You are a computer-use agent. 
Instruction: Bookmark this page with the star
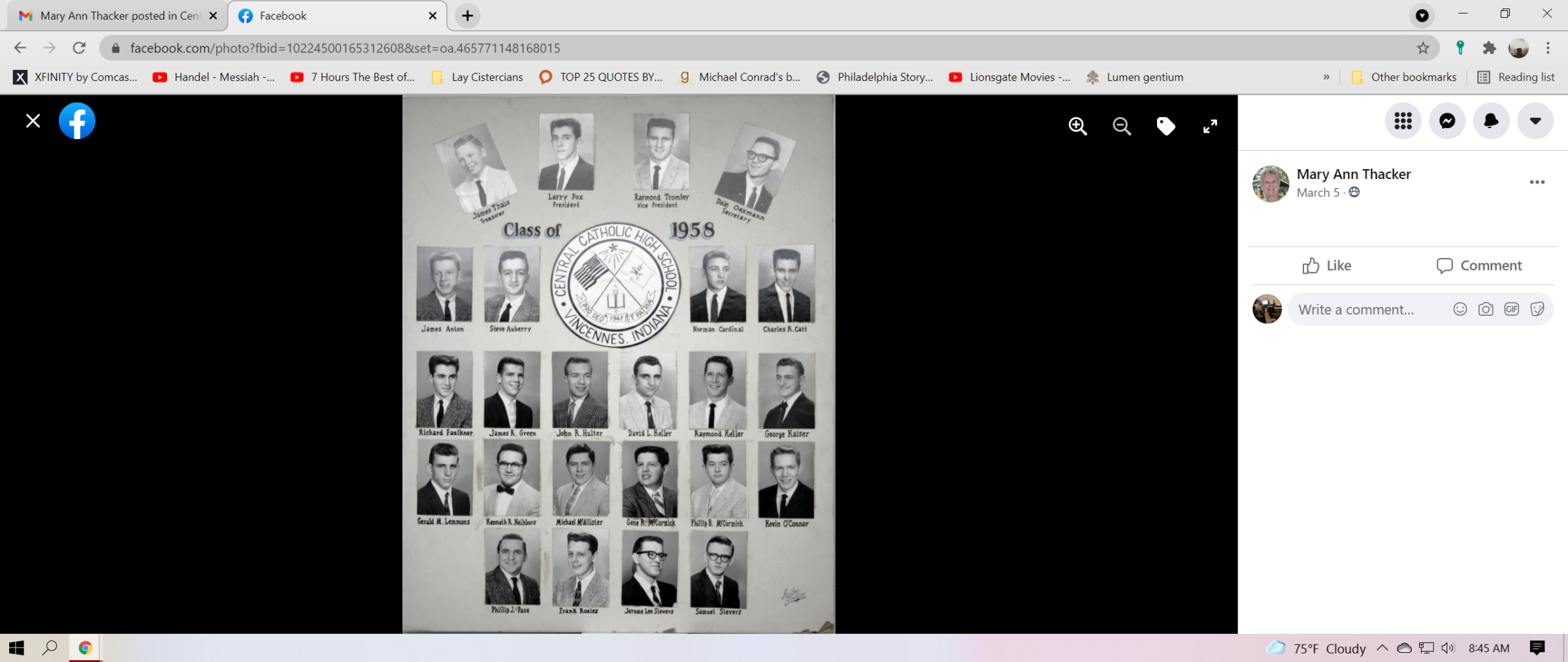click(x=1423, y=48)
